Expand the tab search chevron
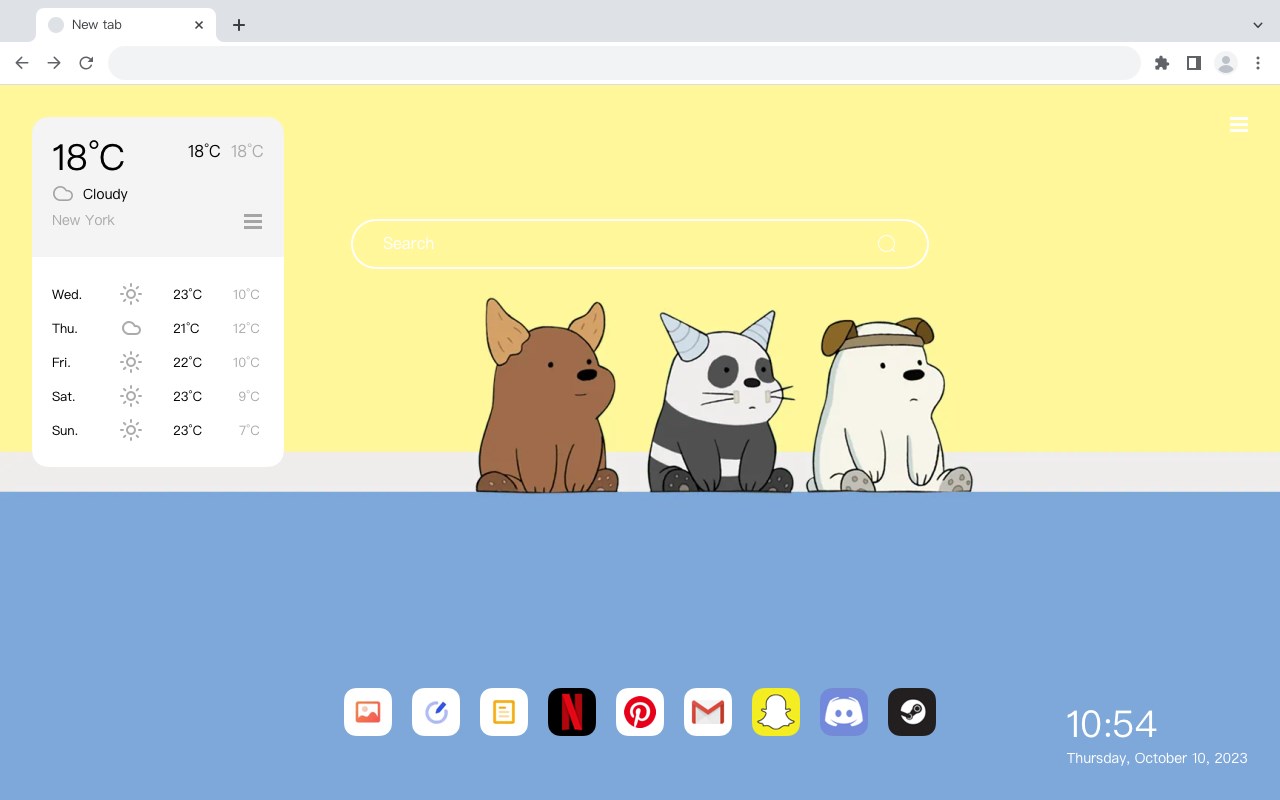The image size is (1280, 800). click(x=1258, y=25)
